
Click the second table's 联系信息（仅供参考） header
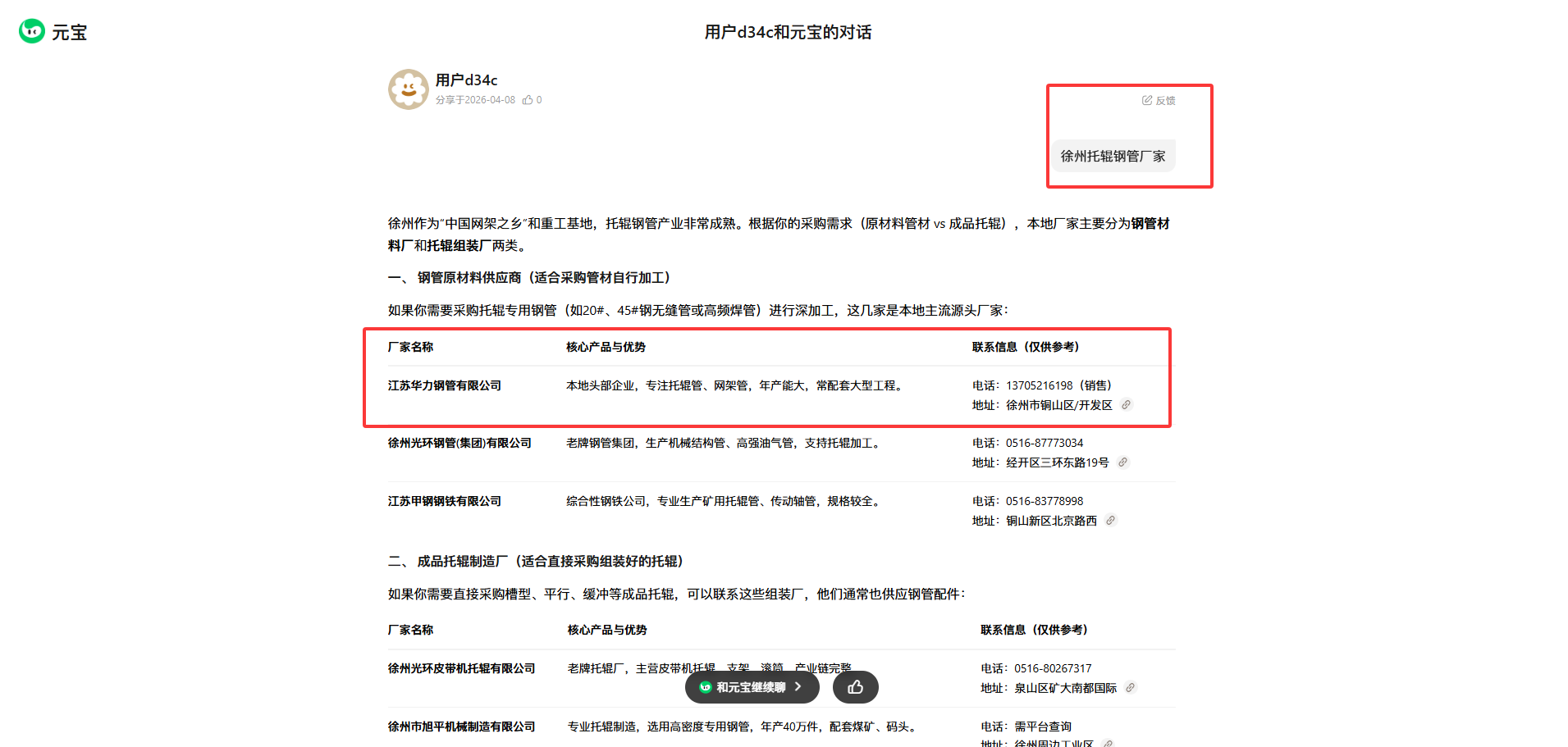[1035, 630]
